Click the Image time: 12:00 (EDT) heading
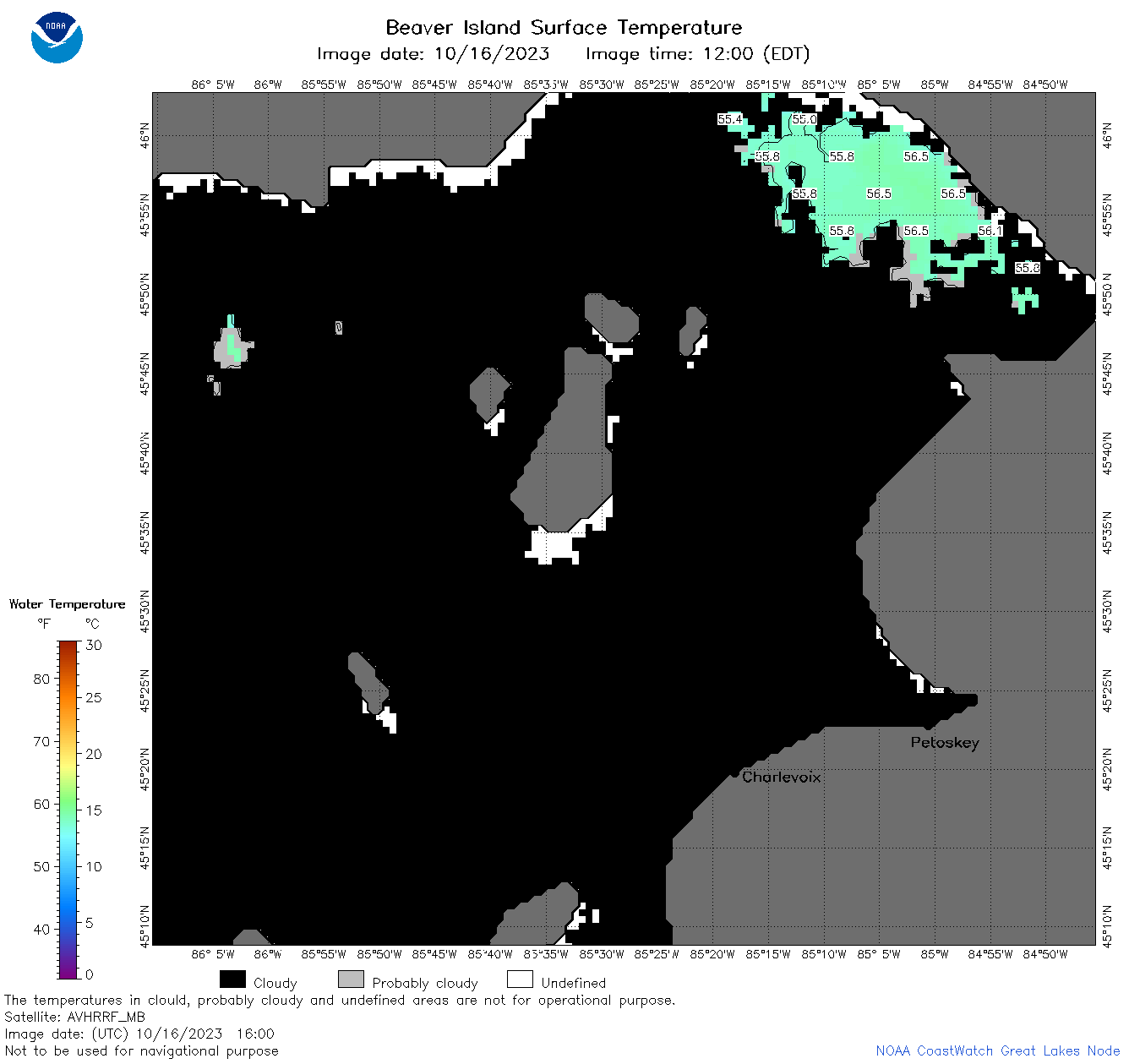Viewport: 1129px width, 1064px height. coord(697,54)
